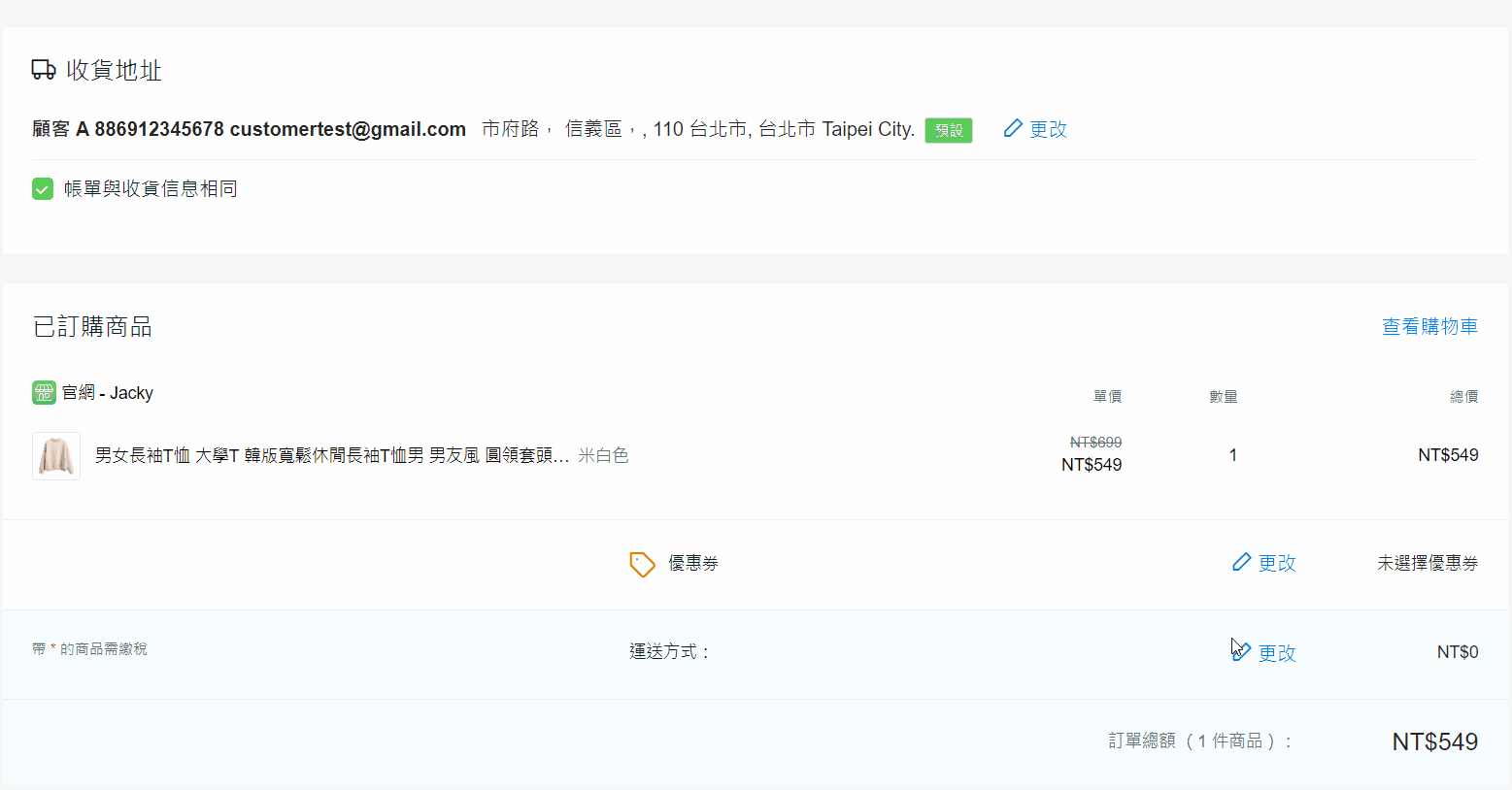
Task: Click the 已訂購商品 section heading
Action: point(92,327)
